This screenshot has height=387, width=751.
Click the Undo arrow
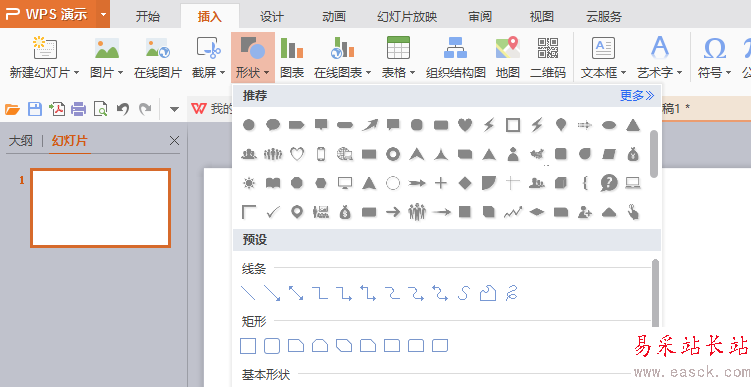pyautogui.click(x=123, y=109)
